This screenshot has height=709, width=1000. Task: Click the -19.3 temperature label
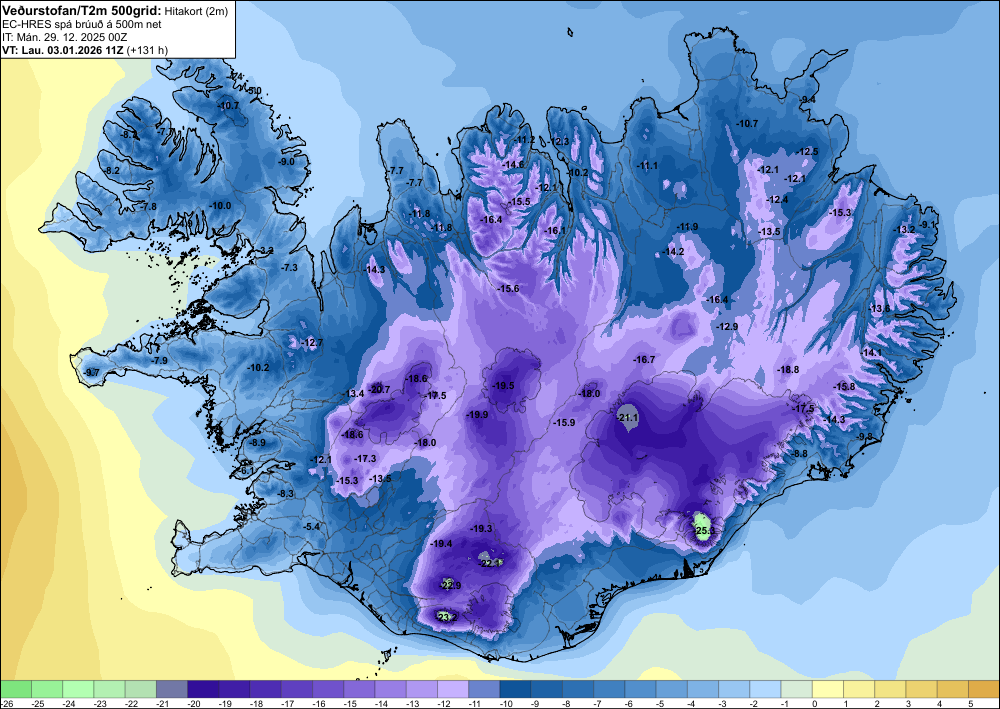[x=482, y=529]
